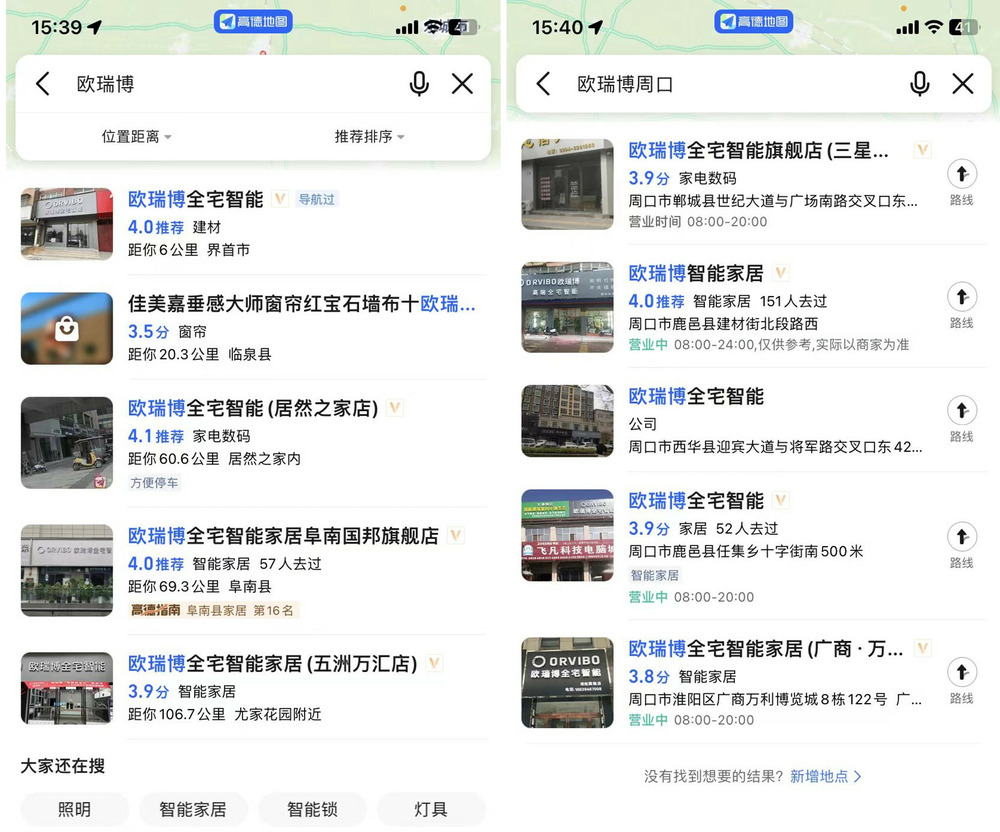Tap the 周口市鹿邑县建材街北段路西 address
Screen dimensions: 1000x832
click(723, 324)
